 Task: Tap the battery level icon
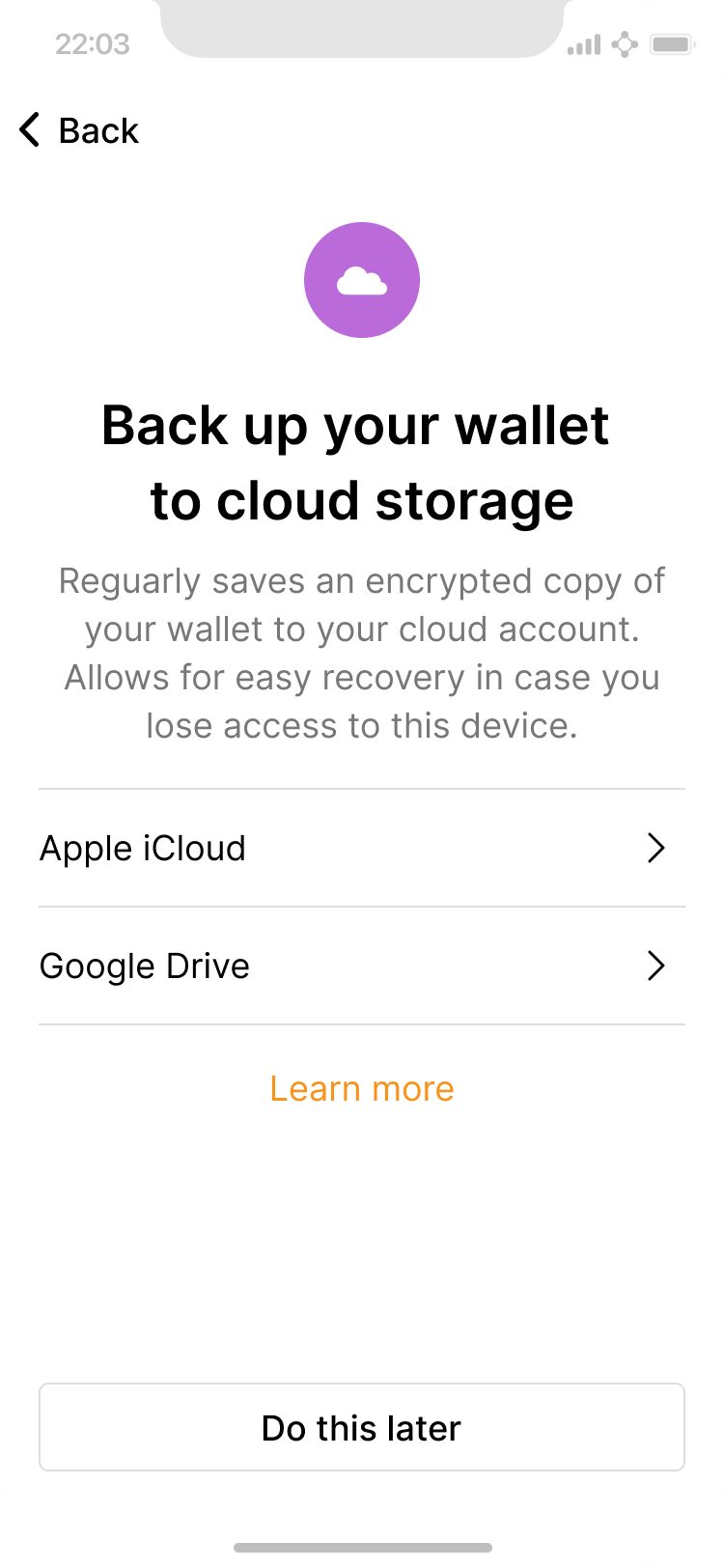coord(672,44)
